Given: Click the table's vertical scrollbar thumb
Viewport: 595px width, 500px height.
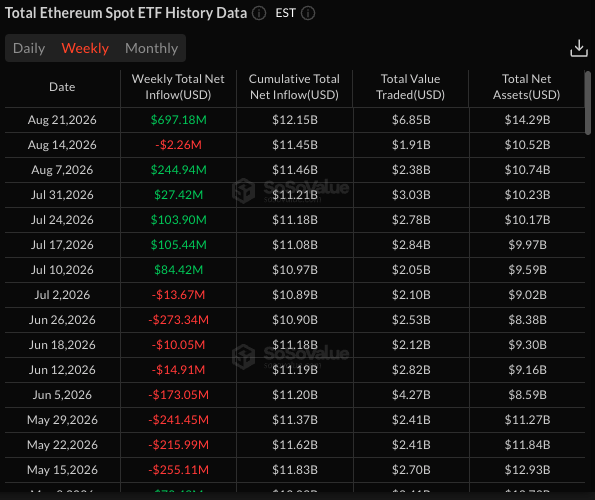Looking at the screenshot, I should pos(588,103).
